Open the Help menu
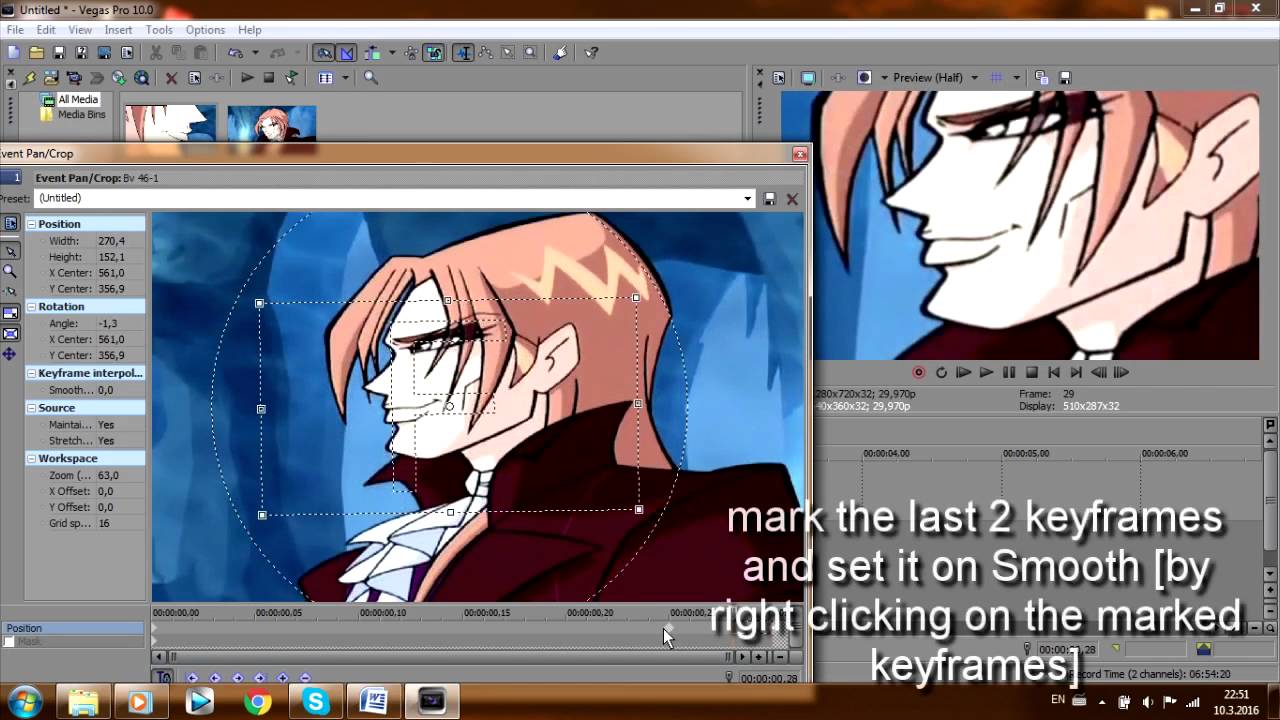Screen dimensions: 1280x720 coord(250,30)
